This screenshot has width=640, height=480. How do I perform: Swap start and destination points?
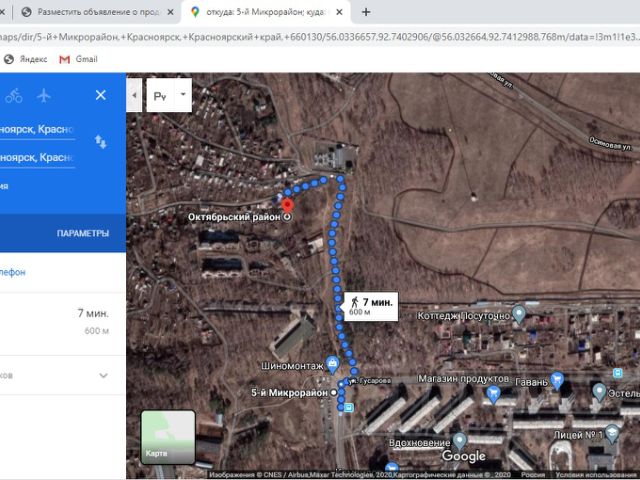(x=100, y=142)
